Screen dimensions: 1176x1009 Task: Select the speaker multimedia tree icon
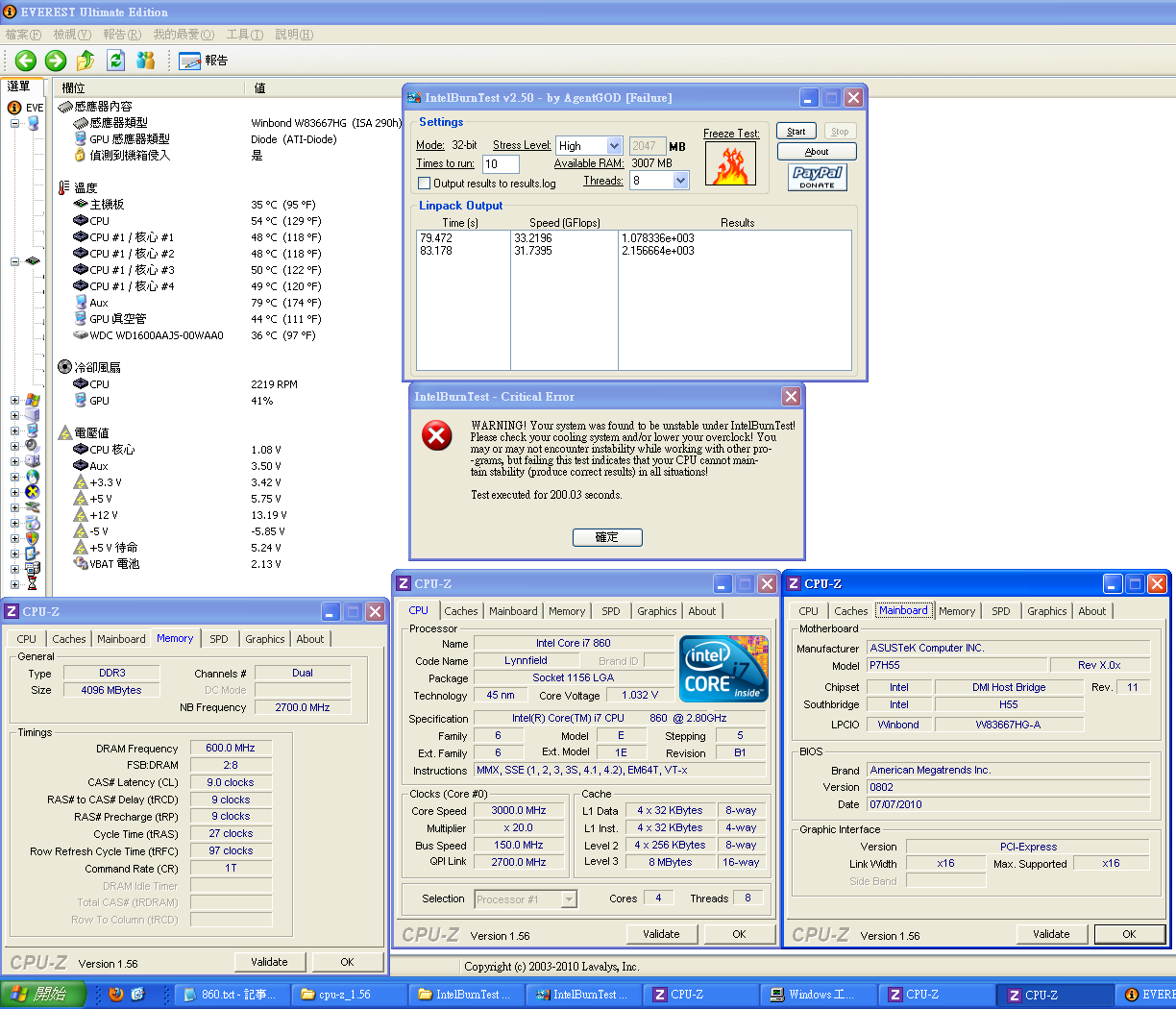pos(33,446)
